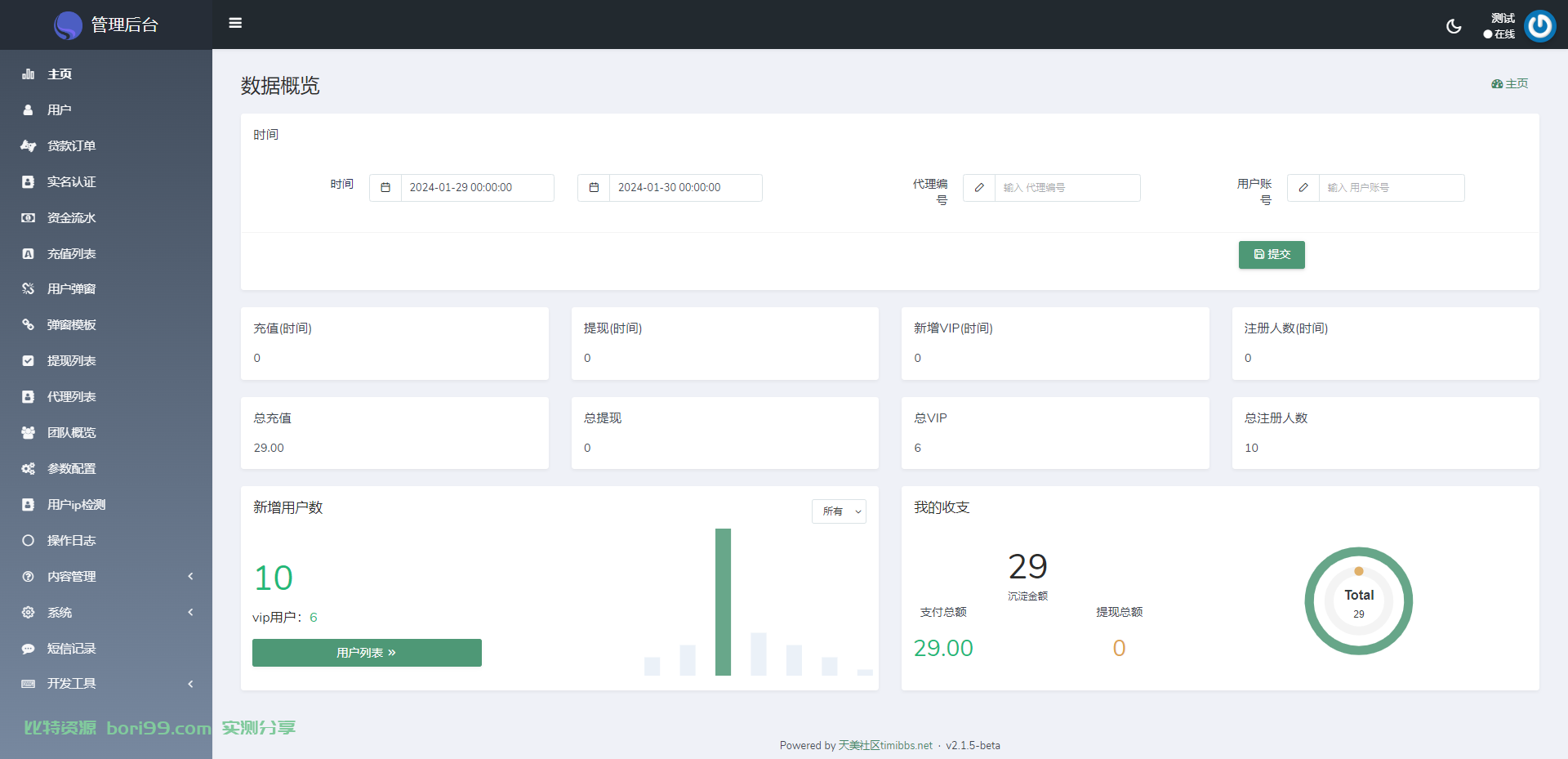Open 短信记录 in the sidebar
This screenshot has height=759, width=1568.
point(106,649)
